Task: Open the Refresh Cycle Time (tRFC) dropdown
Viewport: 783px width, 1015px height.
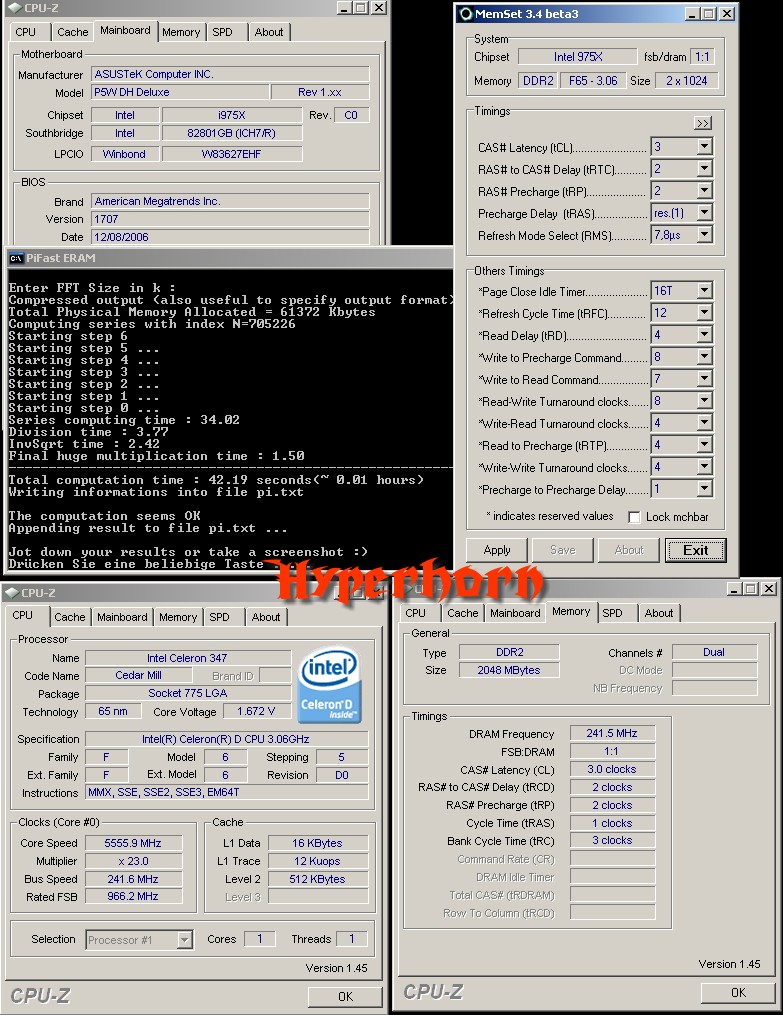Action: [x=705, y=313]
